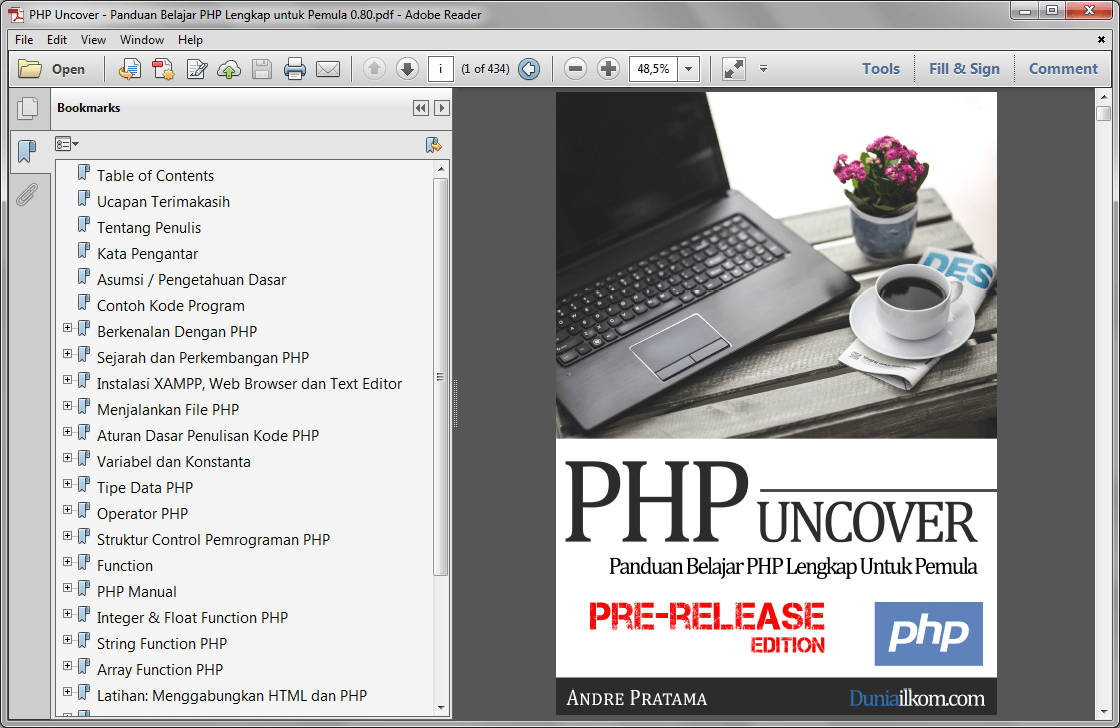Click the Send email envelope icon
This screenshot has height=728, width=1120.
[x=328, y=69]
